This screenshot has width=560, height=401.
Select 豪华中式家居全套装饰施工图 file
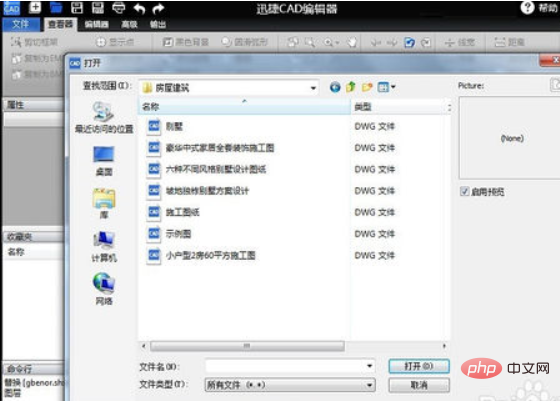pyautogui.click(x=220, y=148)
